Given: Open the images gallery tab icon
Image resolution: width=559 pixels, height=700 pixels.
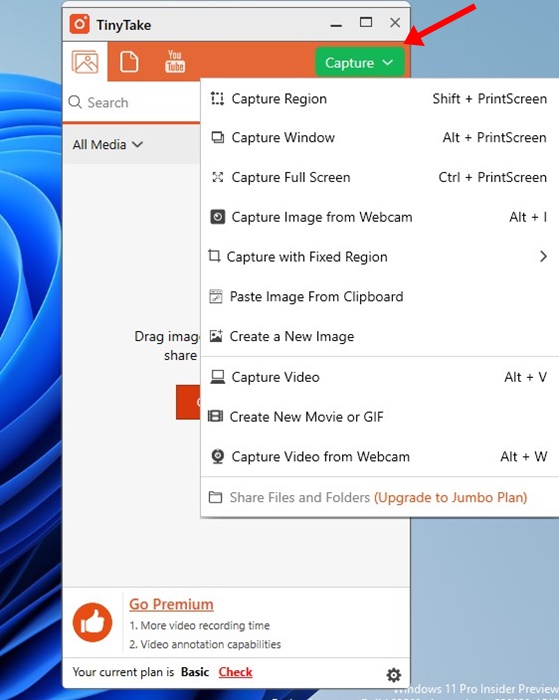Looking at the screenshot, I should point(85,62).
